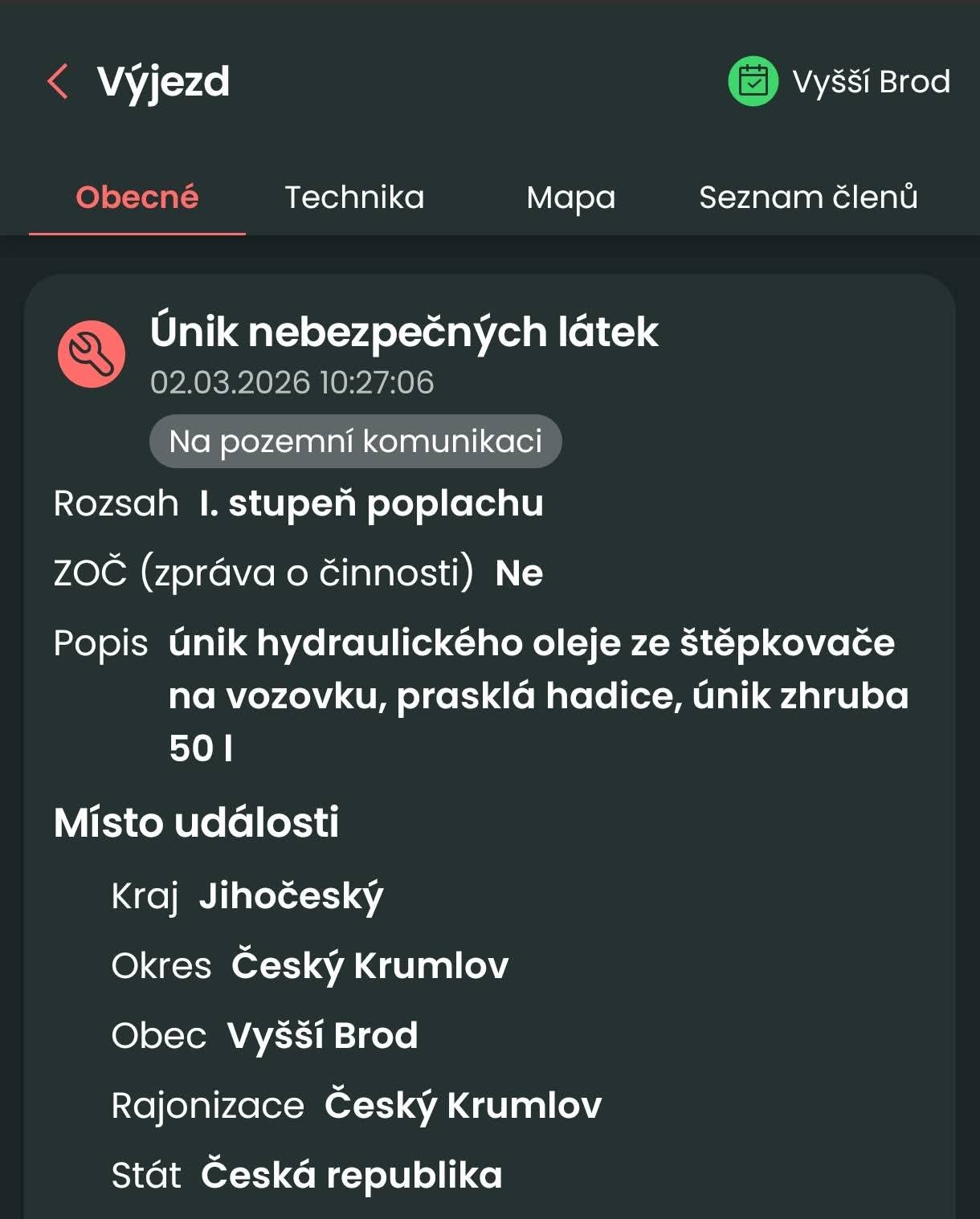This screenshot has width=980, height=1219.
Task: Click the Kraj value Jihočeský
Action: [291, 896]
